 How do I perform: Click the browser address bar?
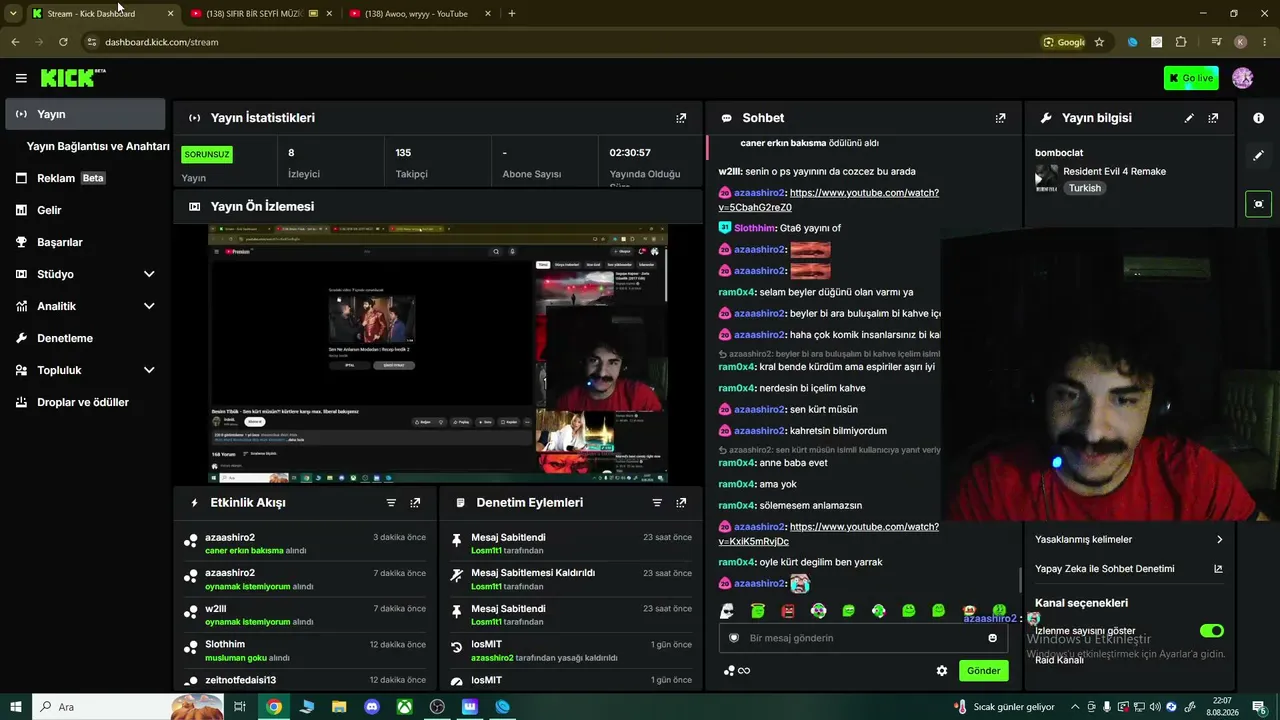click(560, 42)
